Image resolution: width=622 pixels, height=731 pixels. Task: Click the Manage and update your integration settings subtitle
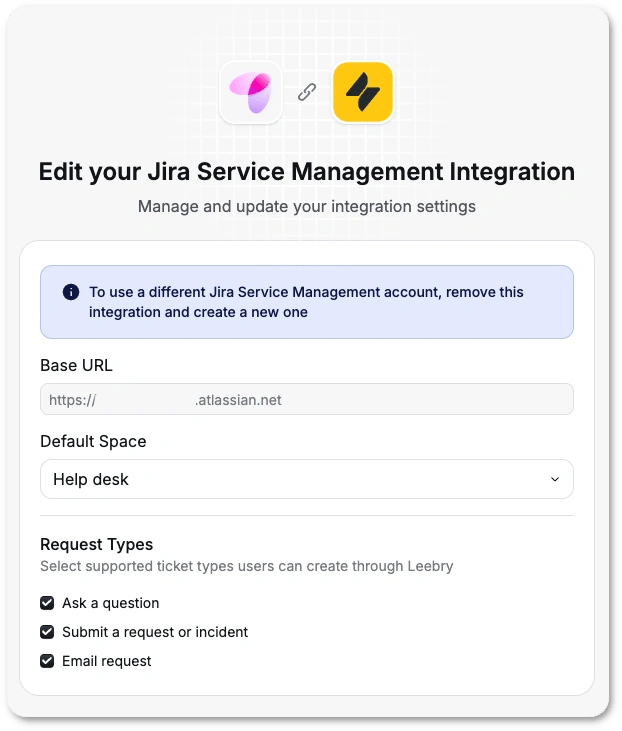[x=307, y=207]
